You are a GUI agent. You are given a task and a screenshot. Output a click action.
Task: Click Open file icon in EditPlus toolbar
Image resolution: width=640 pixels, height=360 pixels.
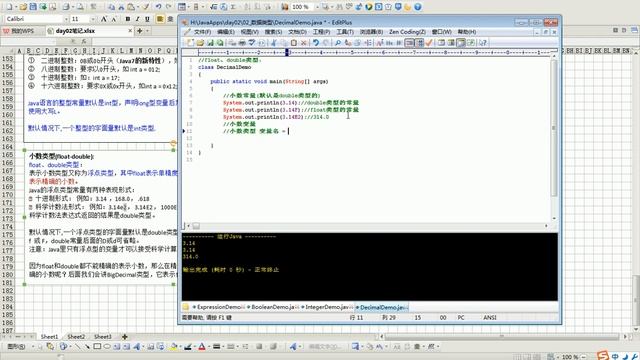pyautogui.click(x=200, y=42)
